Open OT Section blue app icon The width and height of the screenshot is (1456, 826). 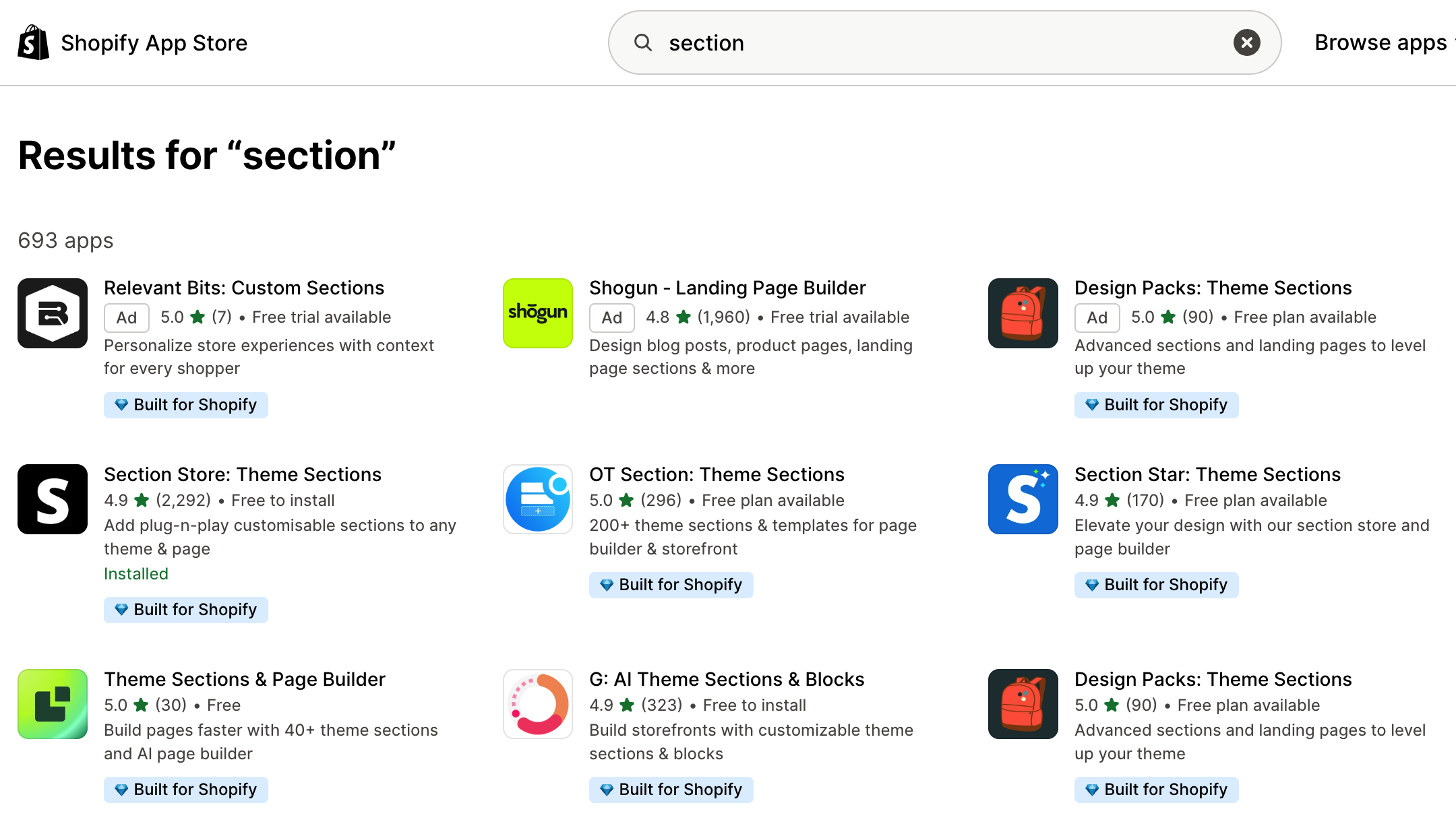click(x=538, y=499)
